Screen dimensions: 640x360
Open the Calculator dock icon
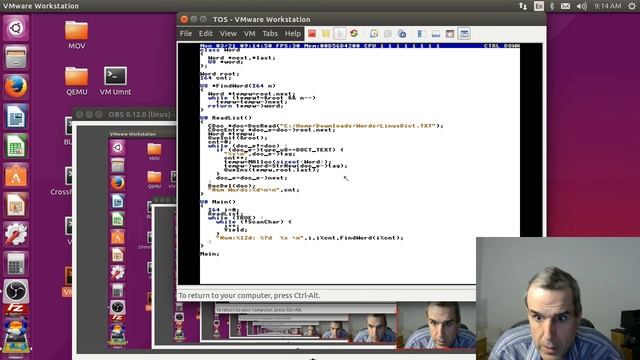[16, 263]
